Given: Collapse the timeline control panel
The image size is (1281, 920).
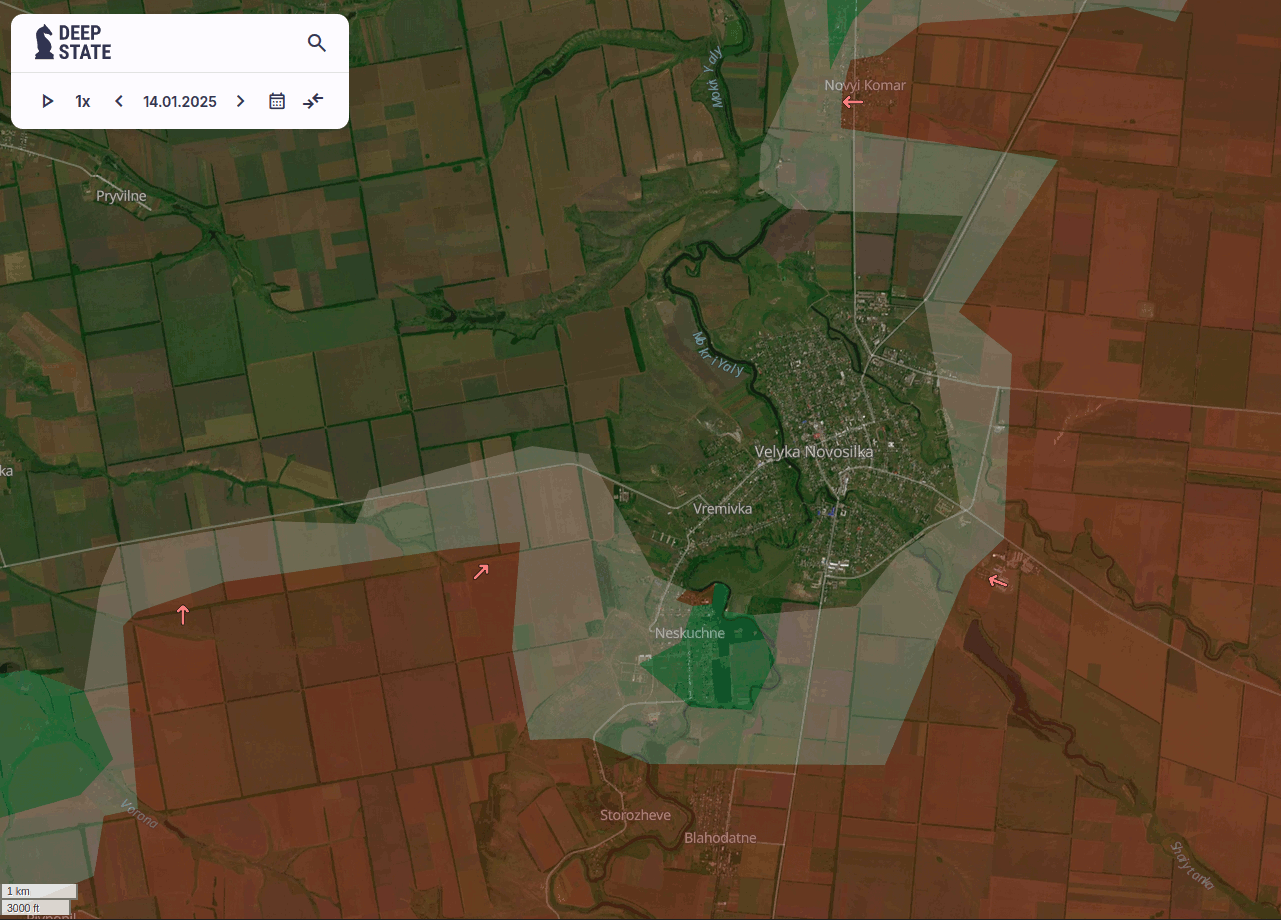Looking at the screenshot, I should 314,101.
